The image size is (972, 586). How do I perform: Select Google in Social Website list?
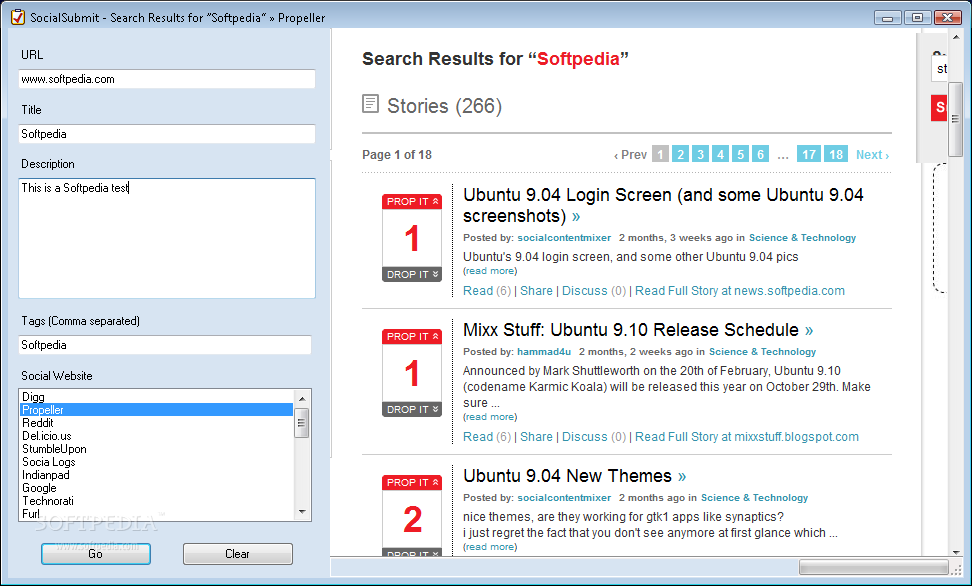[156, 488]
